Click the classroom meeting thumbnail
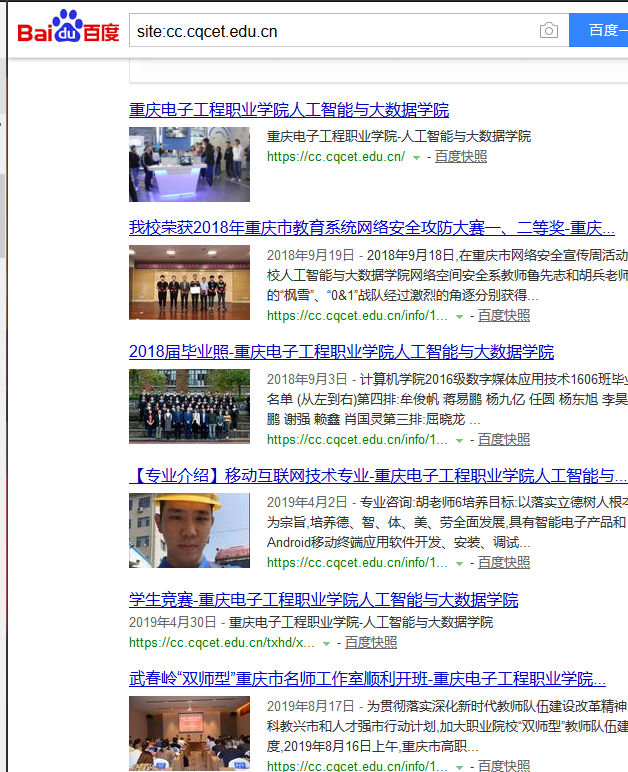 point(189,734)
